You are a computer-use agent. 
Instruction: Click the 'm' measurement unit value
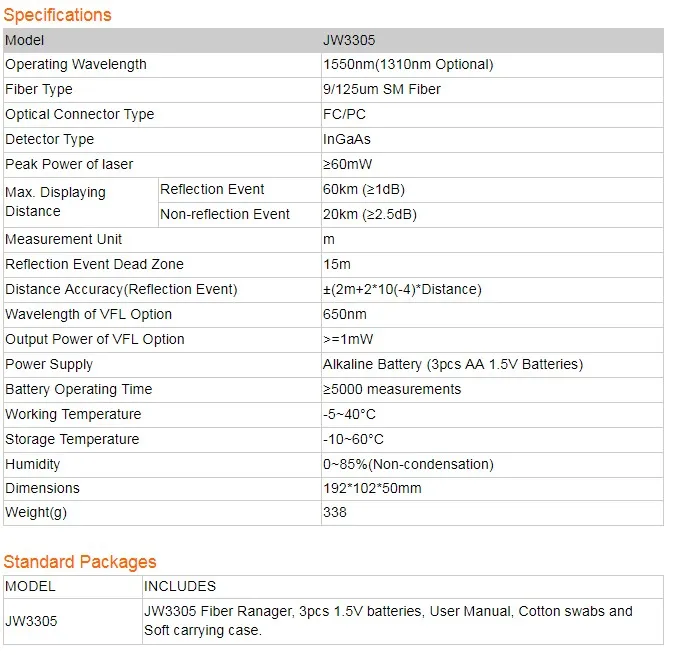329,240
